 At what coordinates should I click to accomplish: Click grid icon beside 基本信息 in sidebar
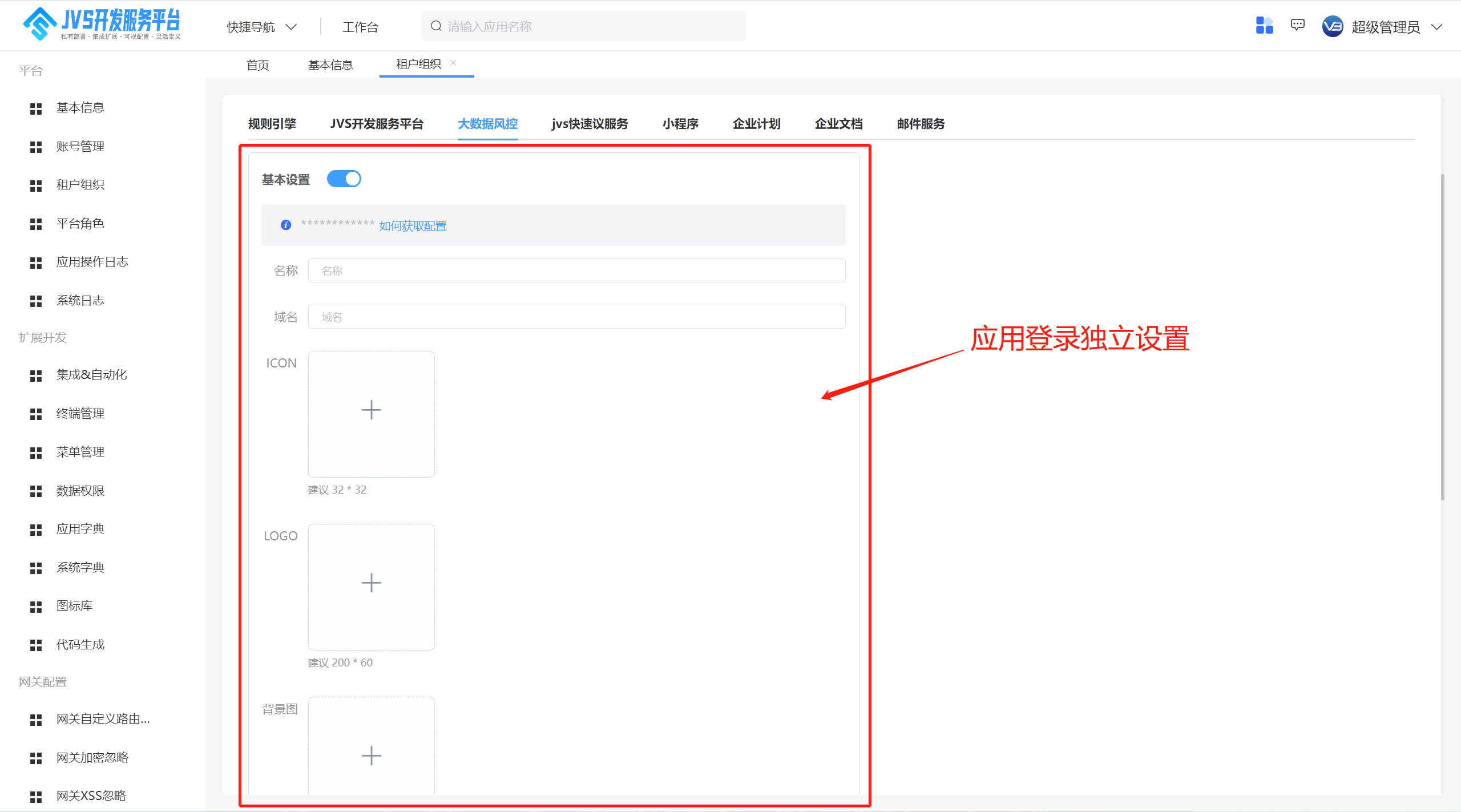point(36,108)
